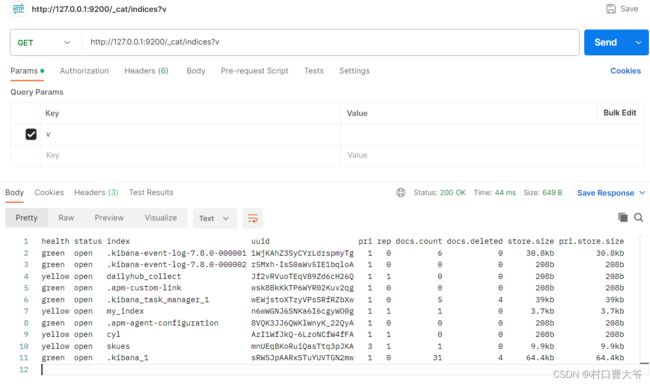This screenshot has width=650, height=384.
Task: Switch to the Authorization tab
Action: coord(85,71)
